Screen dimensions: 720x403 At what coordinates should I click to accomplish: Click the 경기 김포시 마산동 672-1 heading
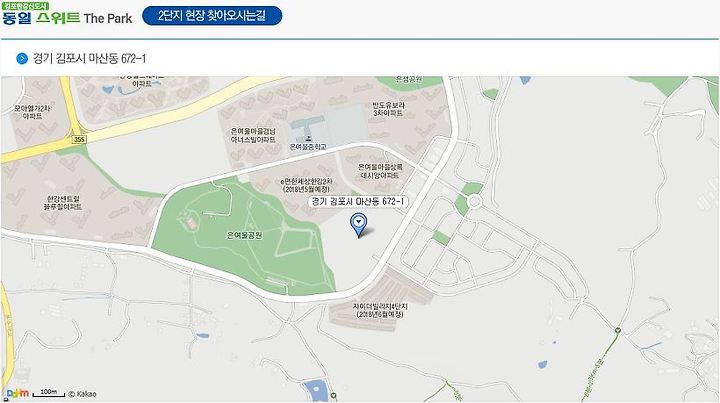click(x=90, y=59)
